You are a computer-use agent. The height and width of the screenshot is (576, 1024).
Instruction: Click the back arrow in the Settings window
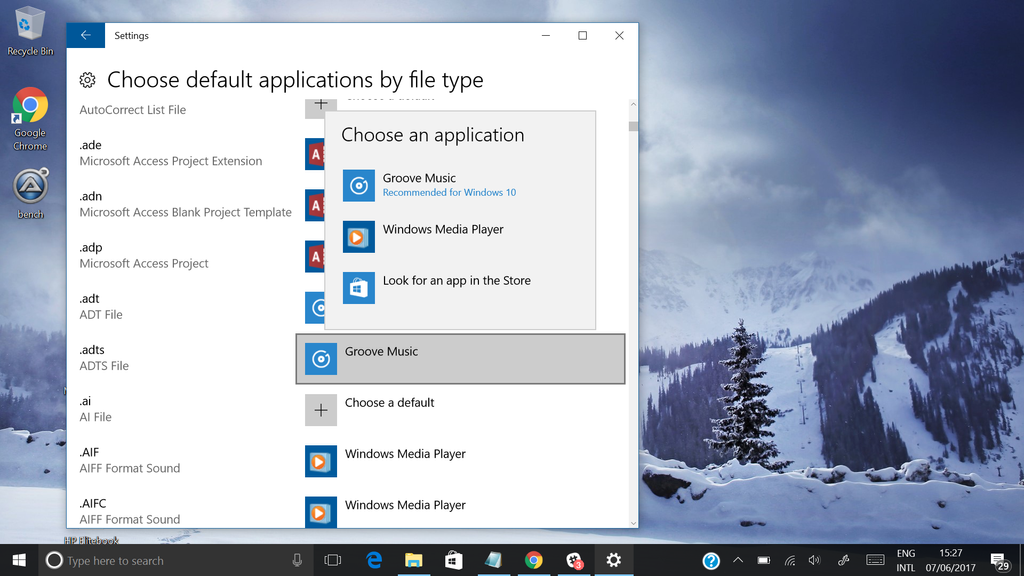coord(85,34)
